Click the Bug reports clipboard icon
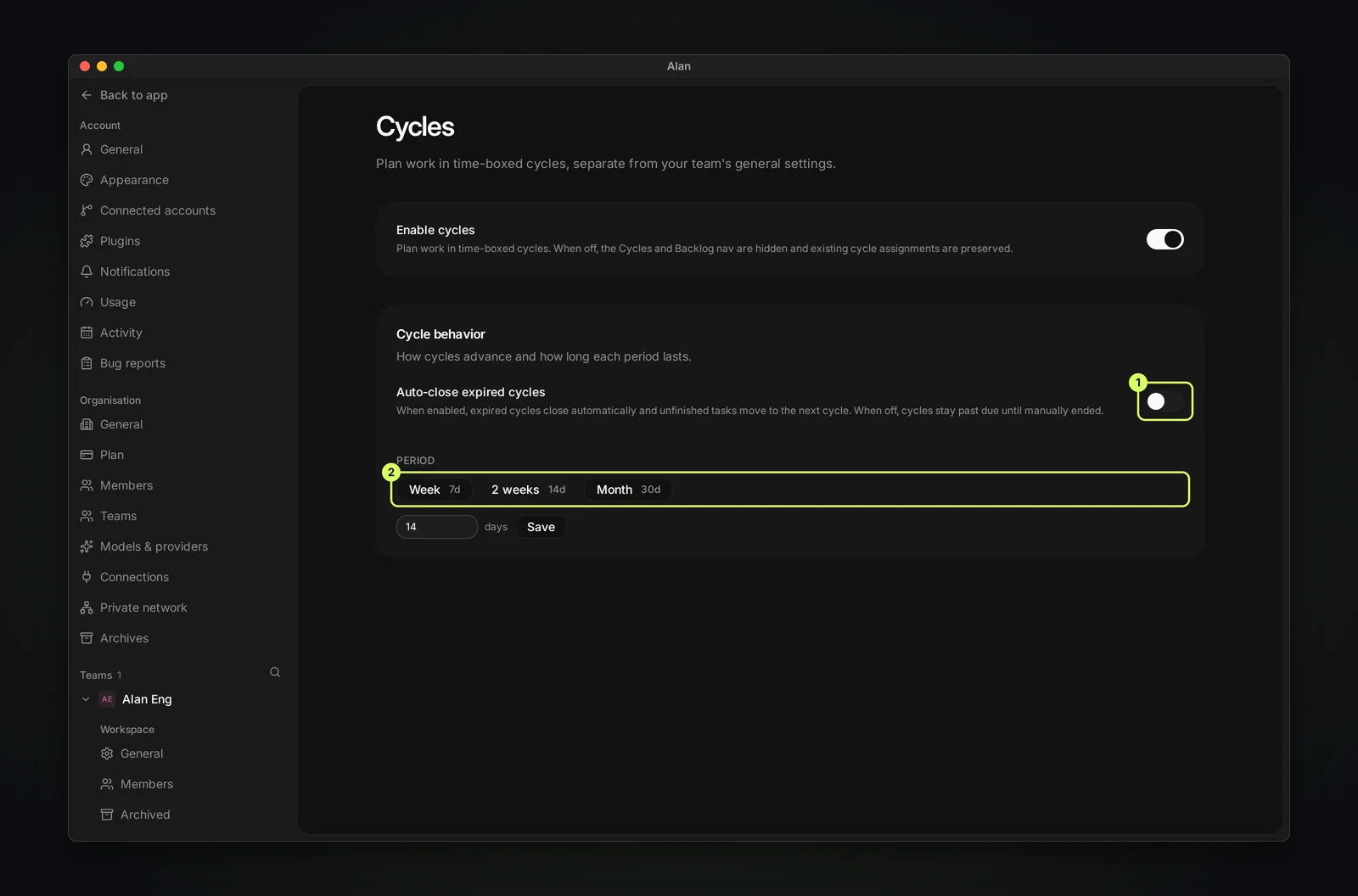Screen dimensions: 1358x896 click(87, 363)
